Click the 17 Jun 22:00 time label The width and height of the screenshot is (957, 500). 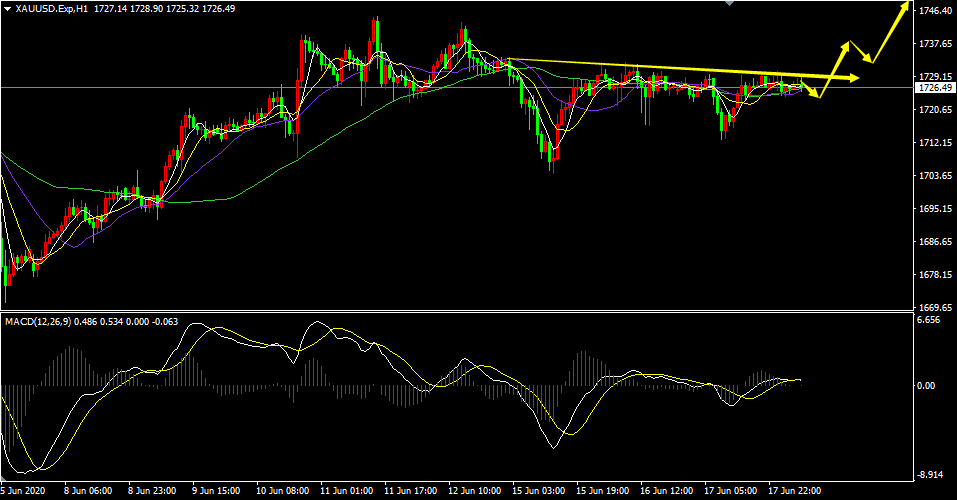coord(796,491)
